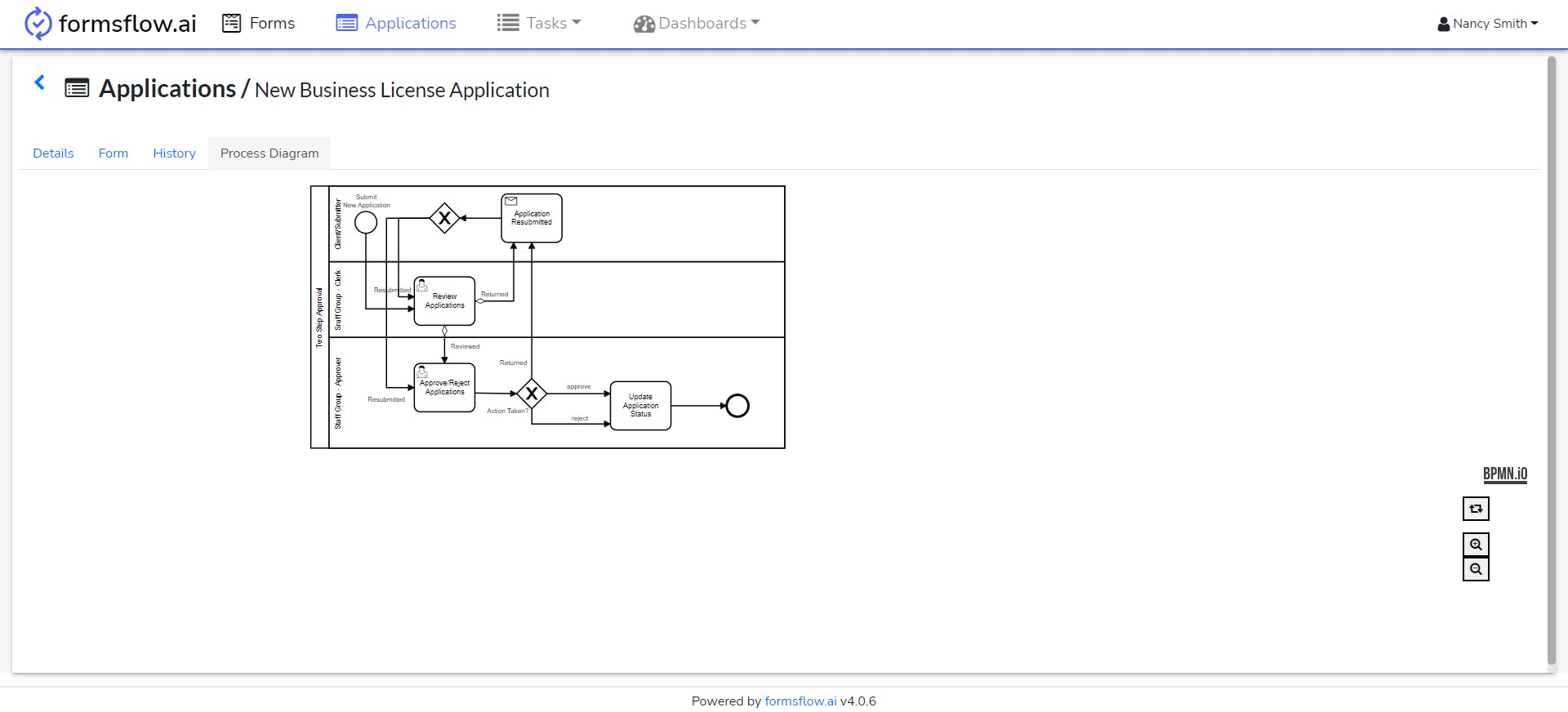Select the Review Applications task box
Screen dimensions: 1568x712
point(444,301)
